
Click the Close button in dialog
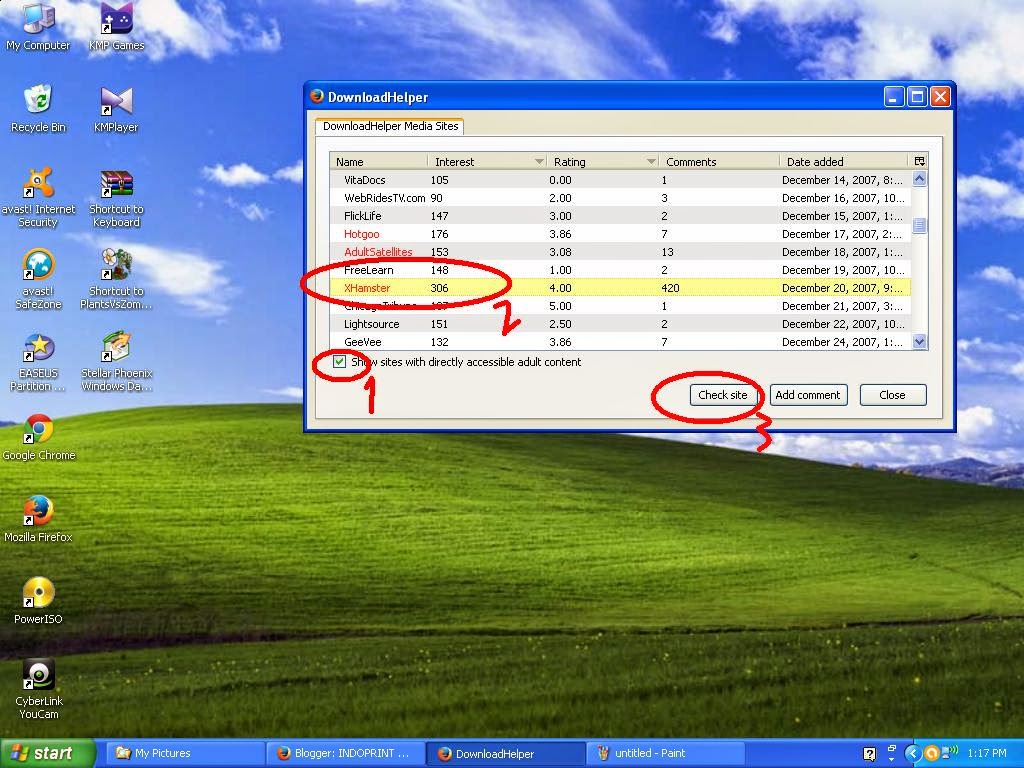[x=893, y=394]
